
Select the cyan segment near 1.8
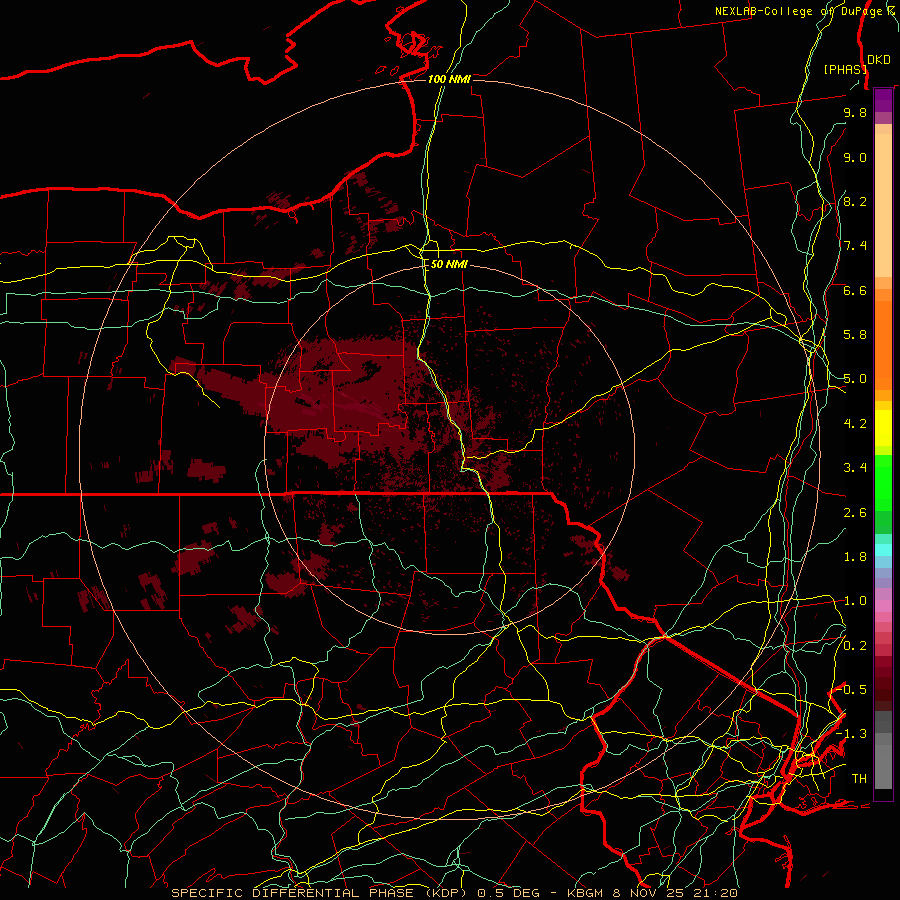coord(883,550)
